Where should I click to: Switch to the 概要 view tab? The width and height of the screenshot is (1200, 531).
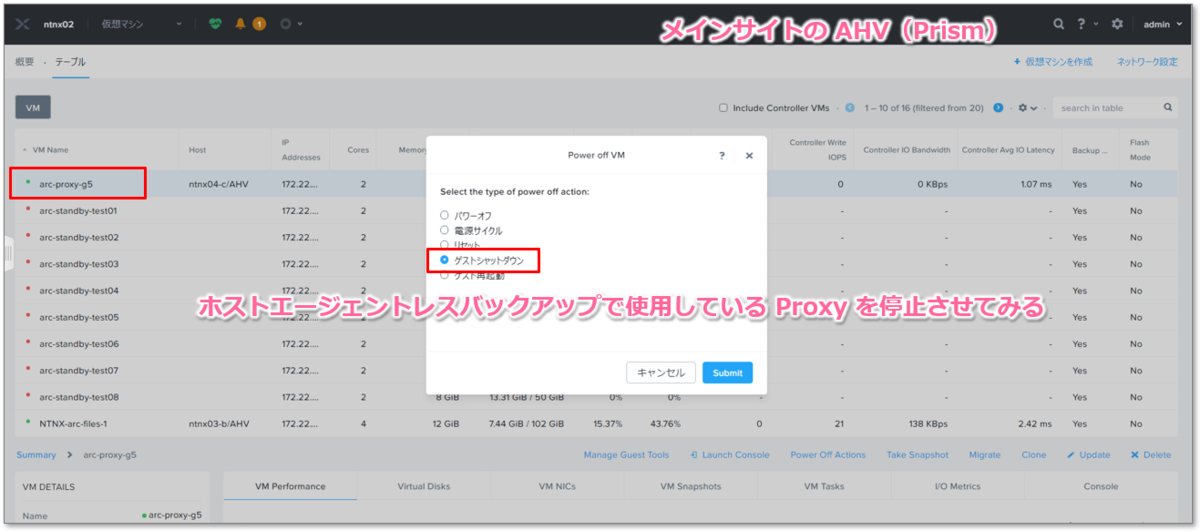(x=25, y=62)
